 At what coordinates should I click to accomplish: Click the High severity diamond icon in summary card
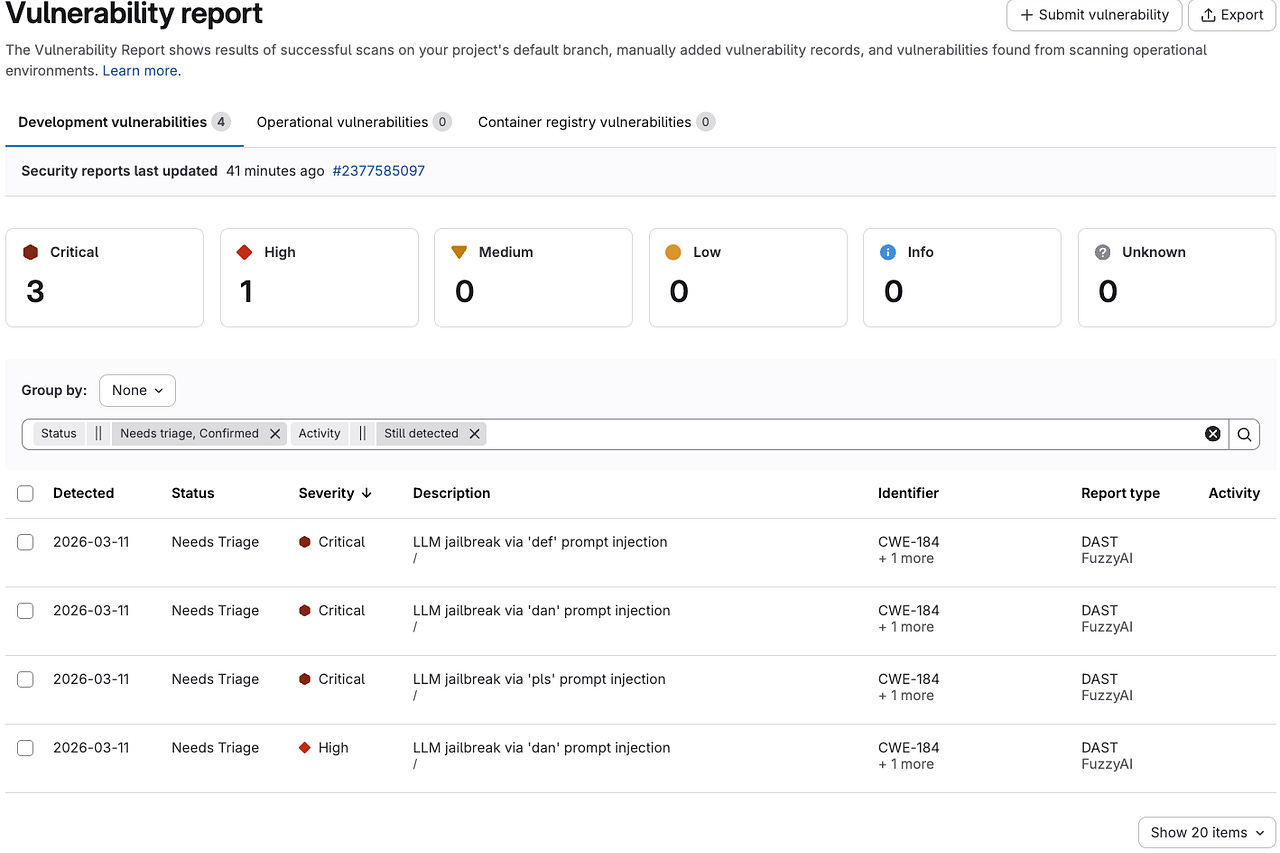point(244,252)
